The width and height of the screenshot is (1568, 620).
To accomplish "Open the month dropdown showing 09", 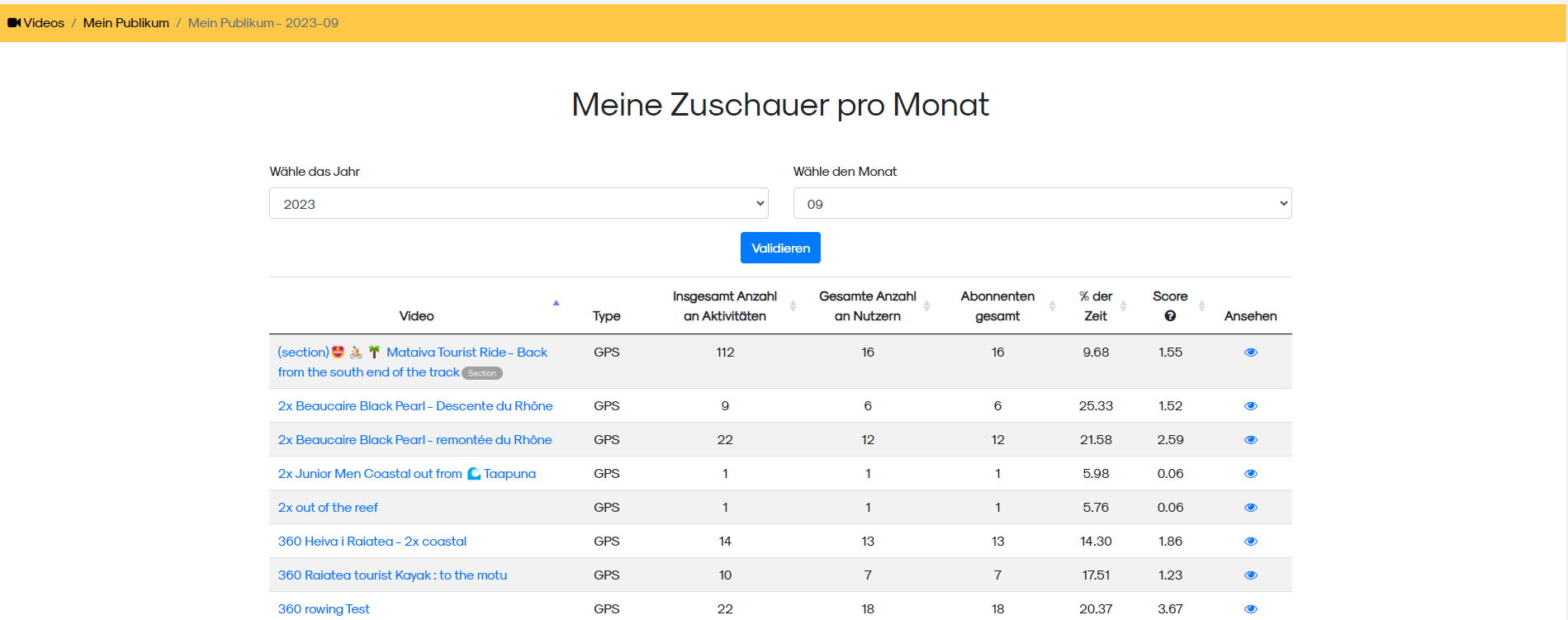I will (x=1042, y=203).
